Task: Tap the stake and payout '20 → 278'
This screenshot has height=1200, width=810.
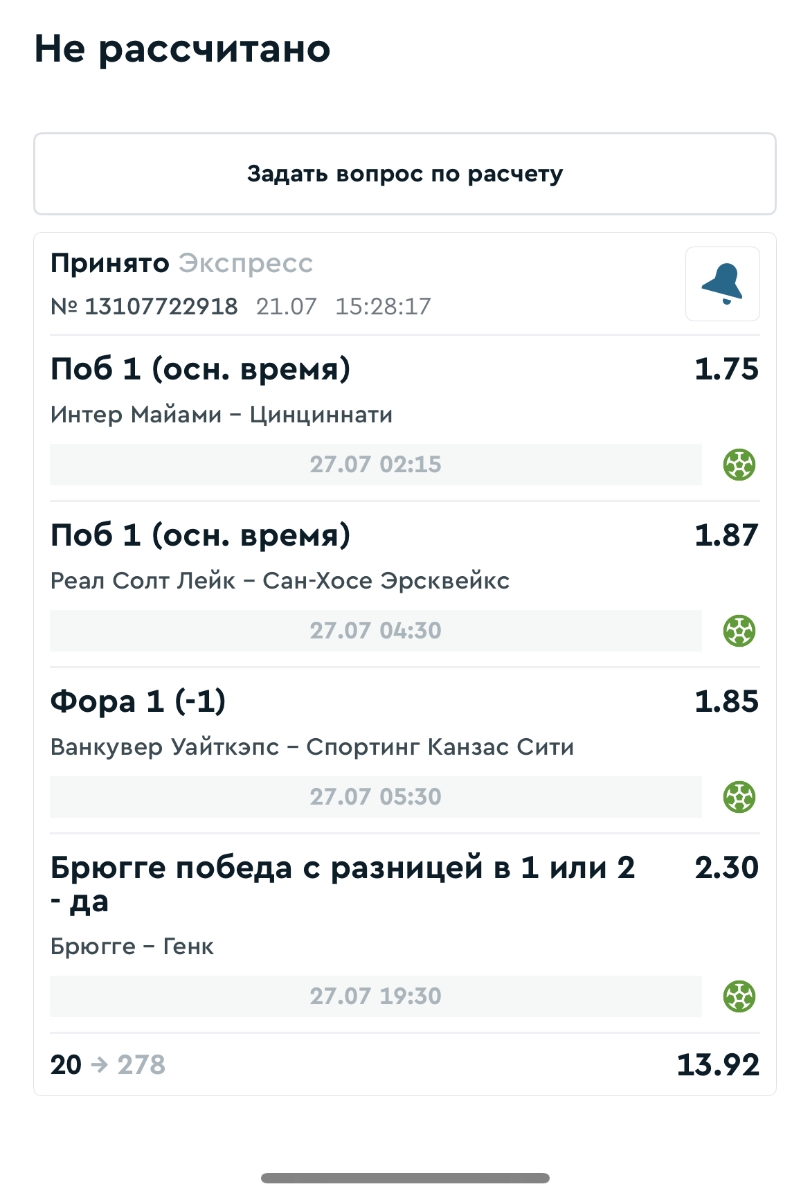Action: click(108, 1065)
